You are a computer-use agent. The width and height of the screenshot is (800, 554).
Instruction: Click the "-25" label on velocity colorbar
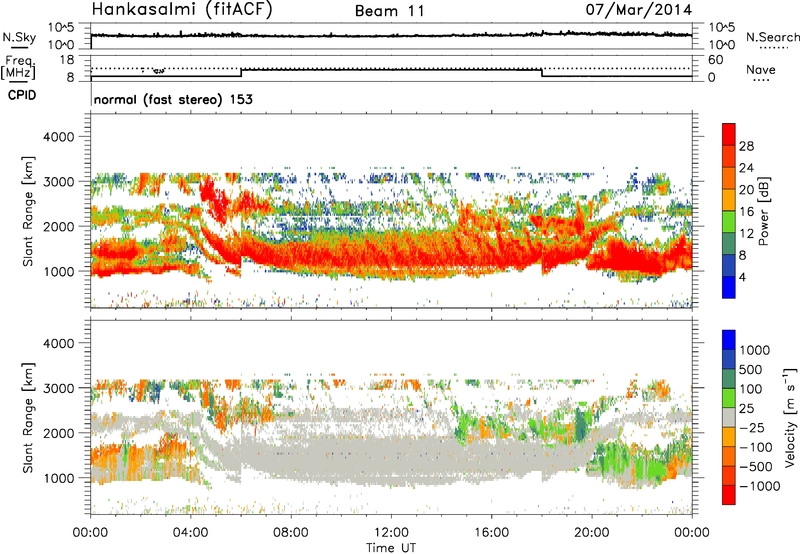(754, 427)
